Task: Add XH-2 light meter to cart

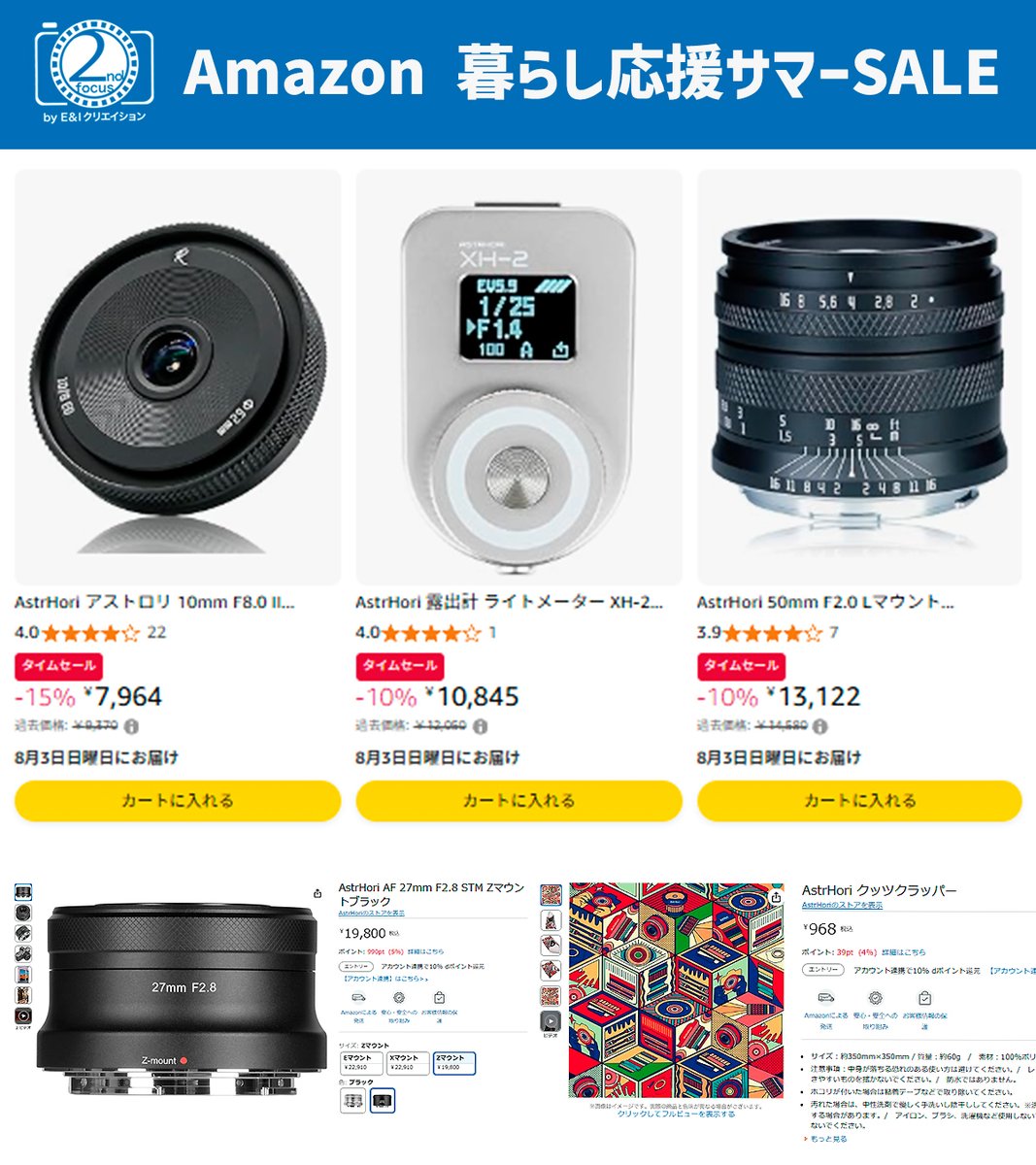Action: (x=519, y=801)
